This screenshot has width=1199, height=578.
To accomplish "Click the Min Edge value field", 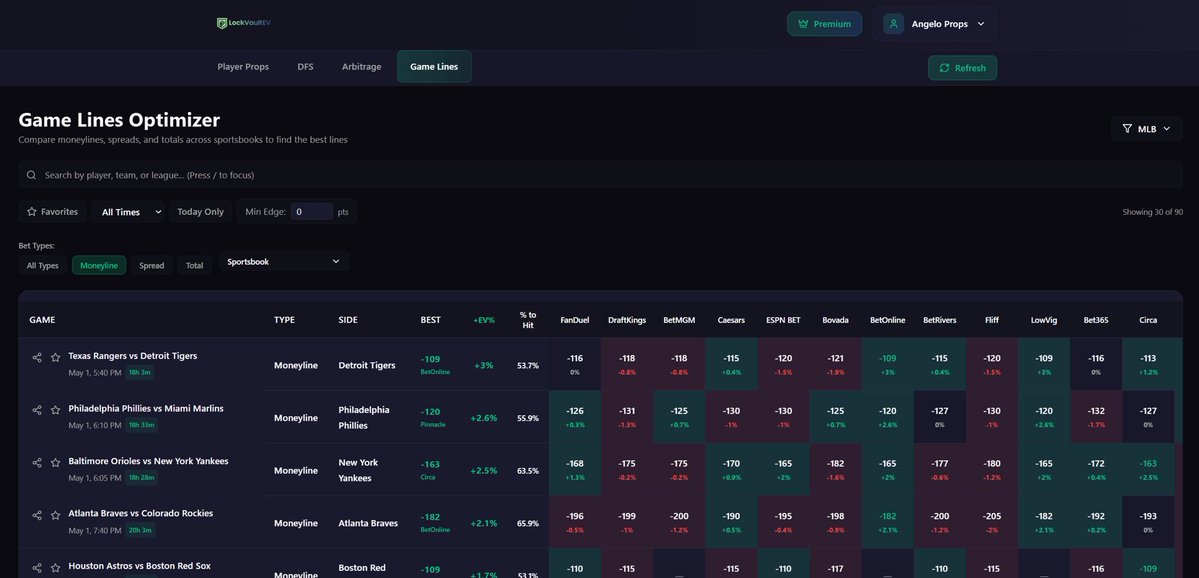I will point(311,212).
